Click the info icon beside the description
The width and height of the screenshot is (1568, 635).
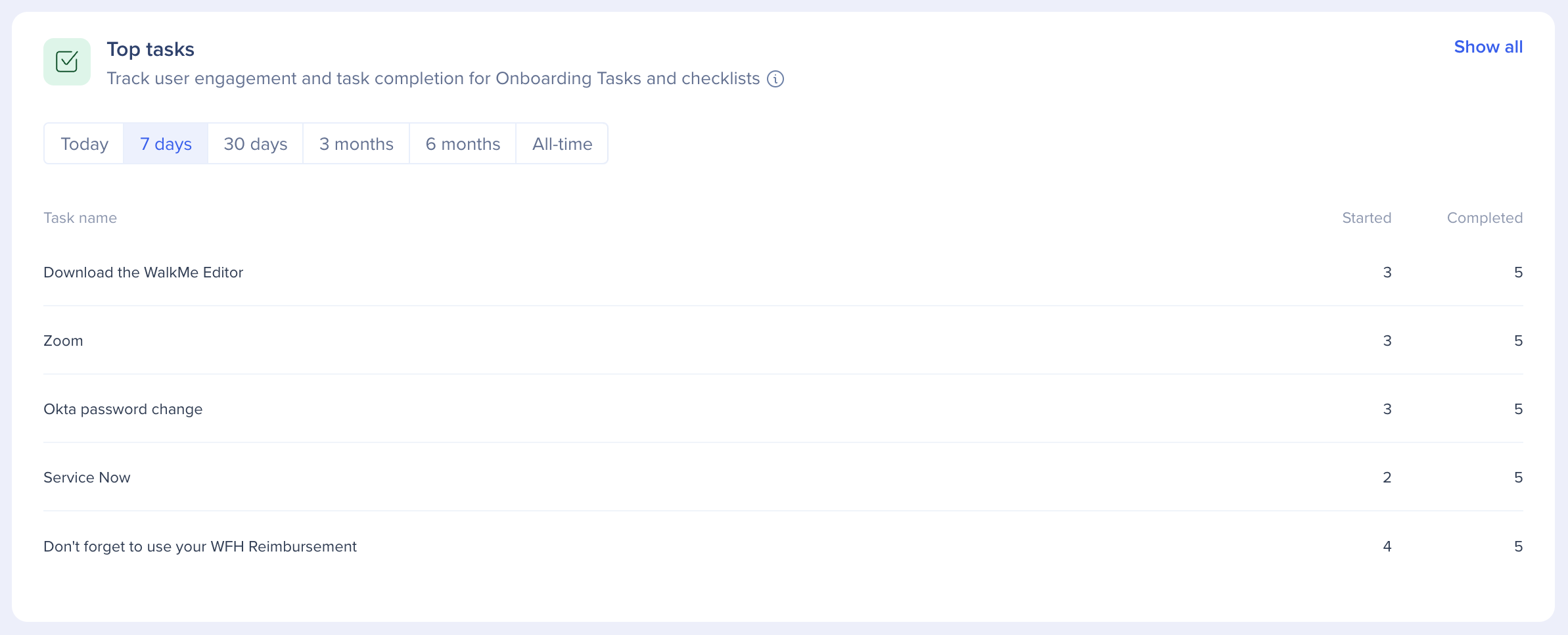coord(775,79)
